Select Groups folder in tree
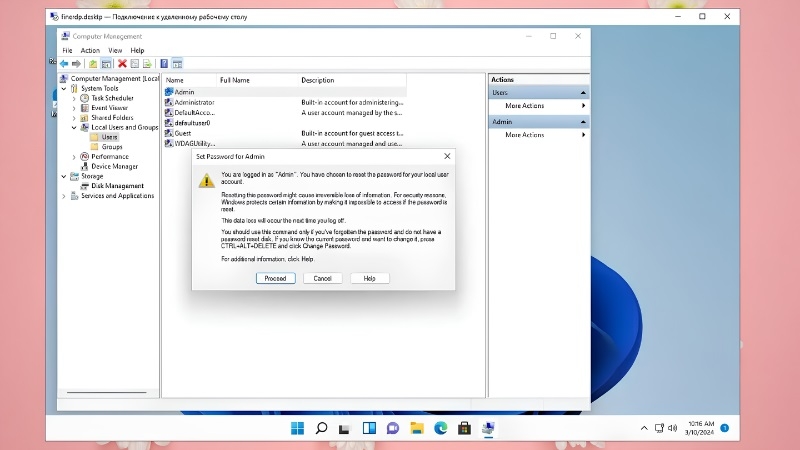Screen dimensions: 800x450 click(112, 146)
